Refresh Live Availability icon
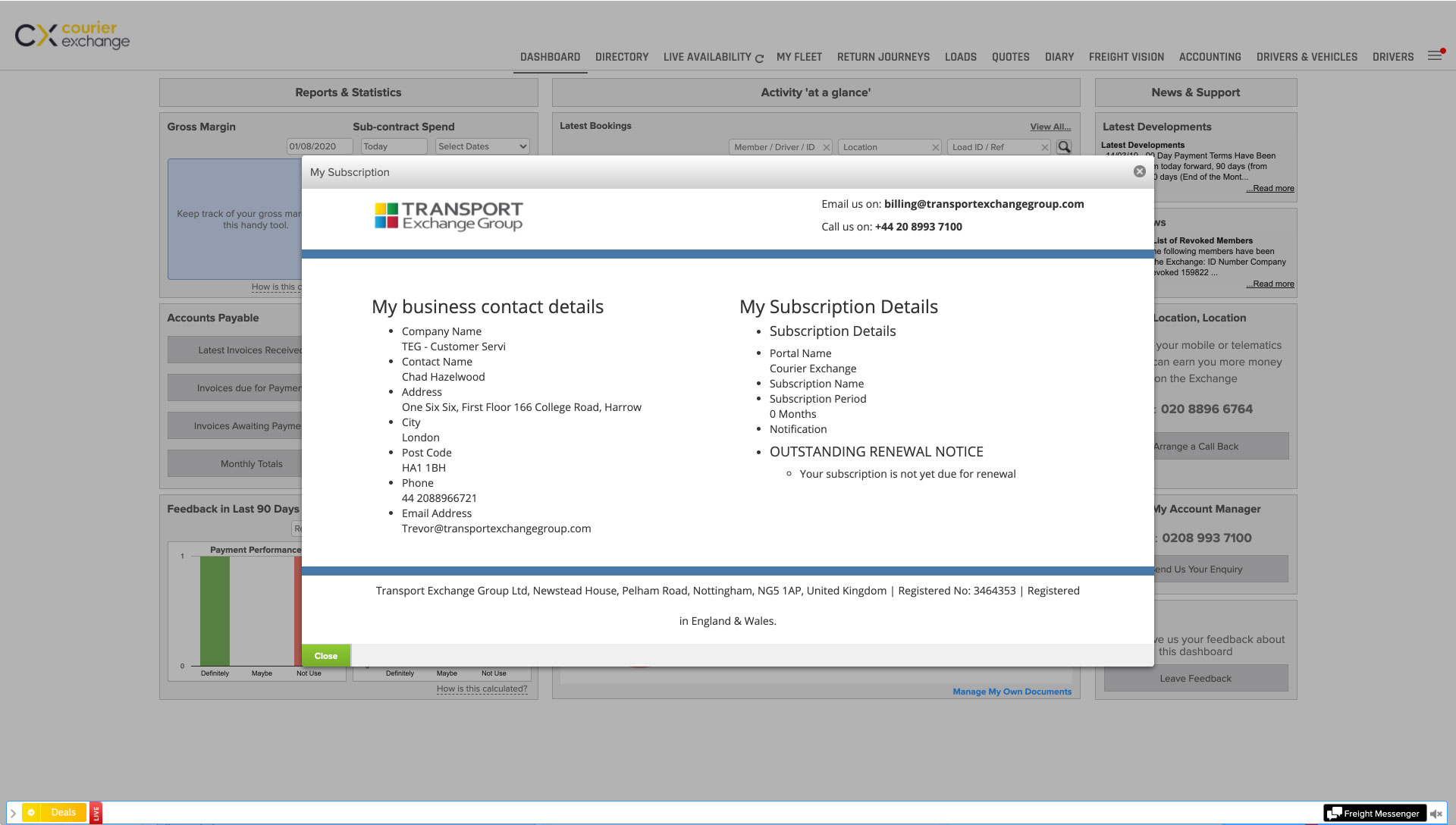The width and height of the screenshot is (1456, 825). click(759, 58)
